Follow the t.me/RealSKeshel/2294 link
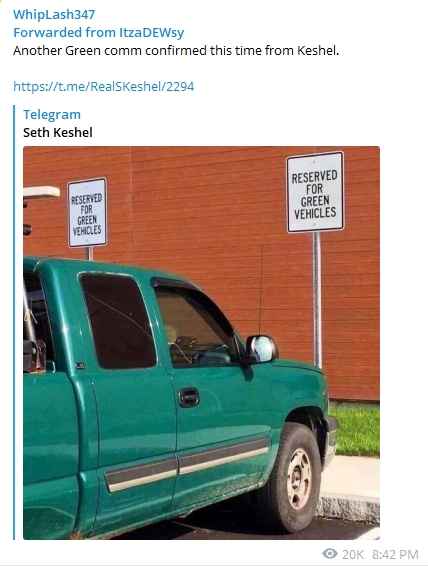This screenshot has height=567, width=428. 104,86
